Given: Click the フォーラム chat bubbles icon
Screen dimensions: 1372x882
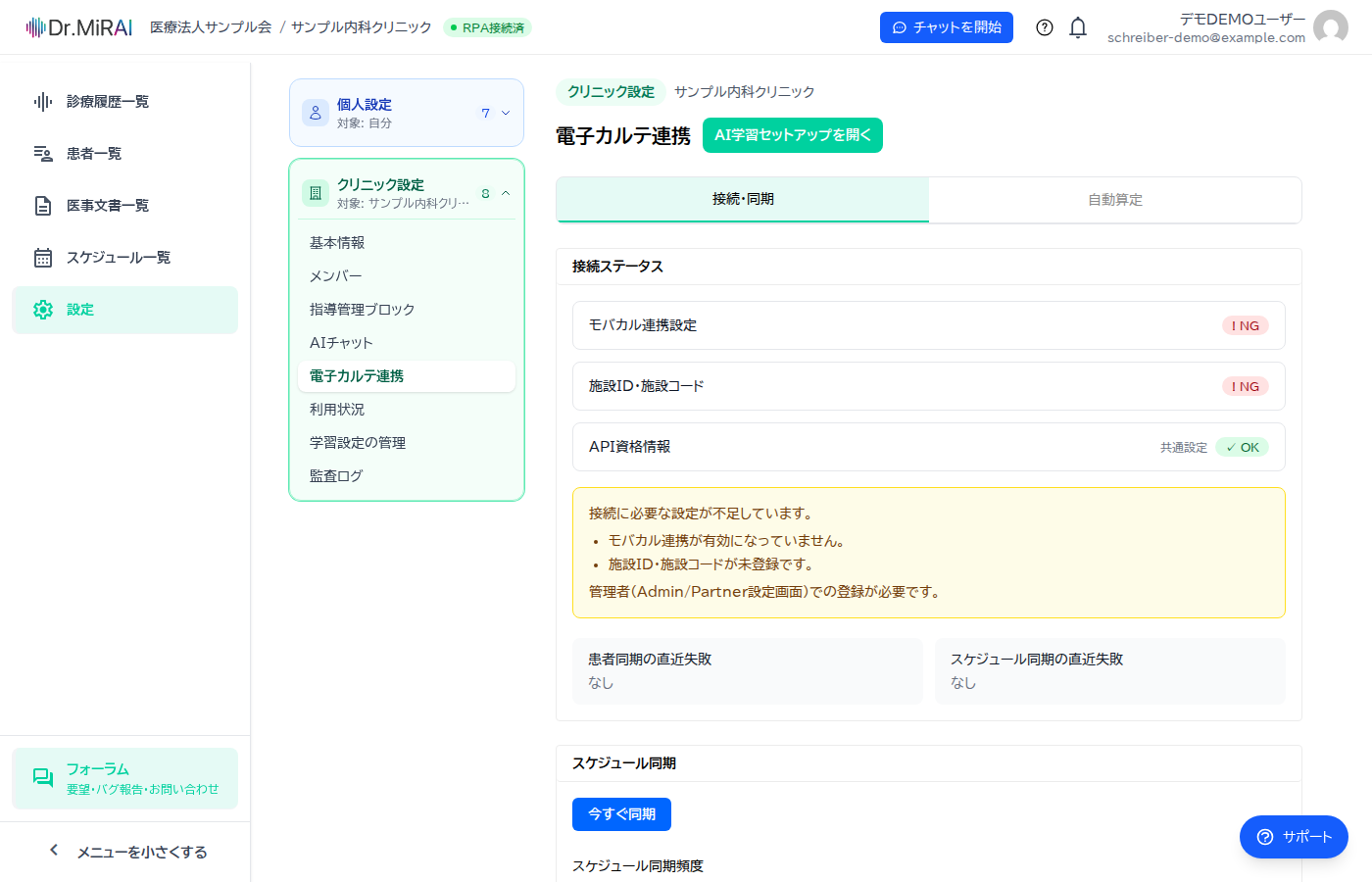Looking at the screenshot, I should (43, 778).
